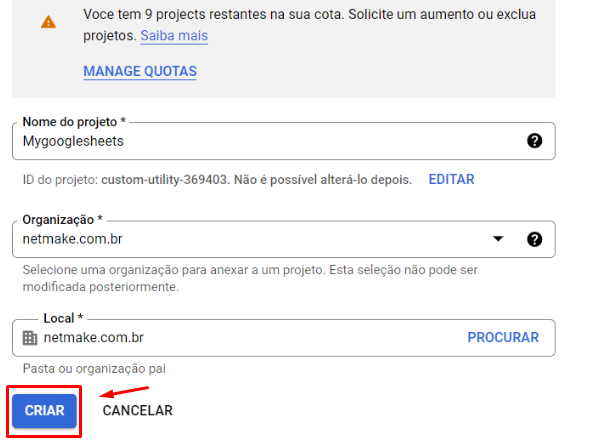The image size is (606, 441).
Task: Click the quota warning message text
Action: pos(310,25)
